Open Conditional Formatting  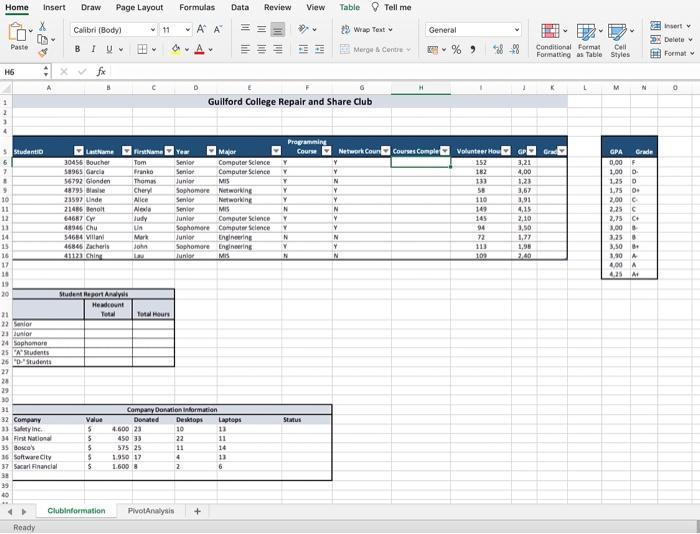[553, 41]
